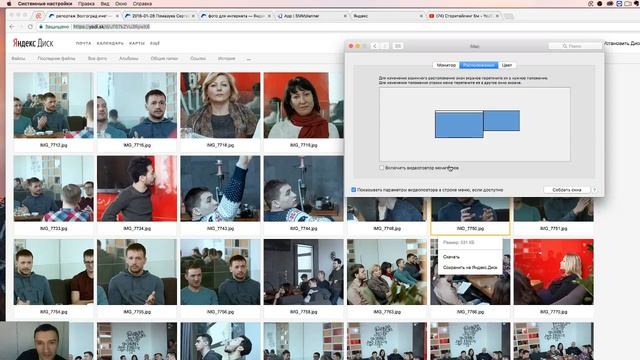Image resolution: width=640 pixels, height=360 pixels.
Task: Click the System Preferences search field
Action: (575, 46)
